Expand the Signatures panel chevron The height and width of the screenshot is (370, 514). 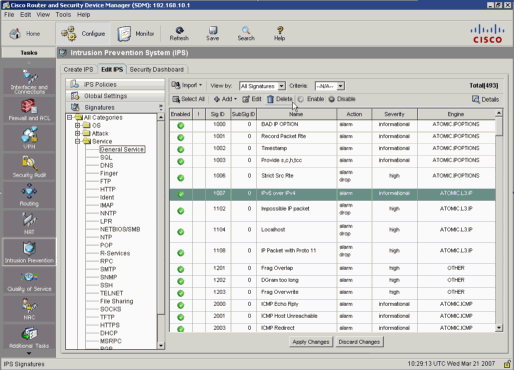161,107
